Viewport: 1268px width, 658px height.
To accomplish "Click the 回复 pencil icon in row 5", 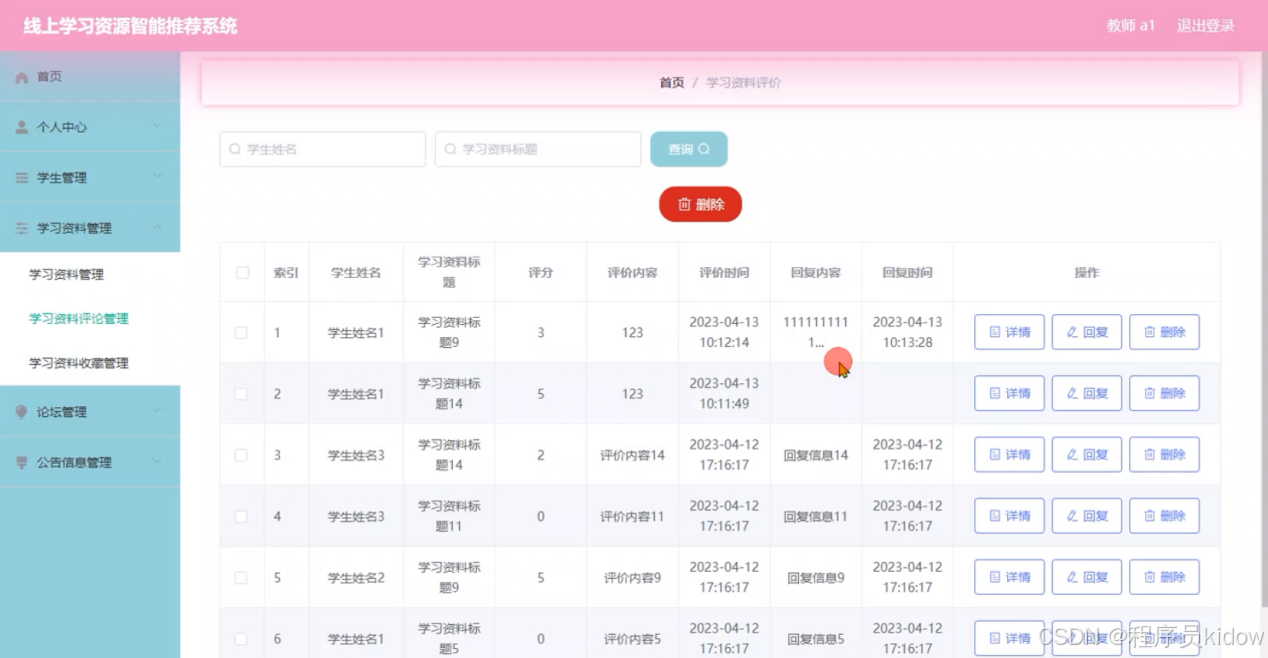I will pos(1072,577).
